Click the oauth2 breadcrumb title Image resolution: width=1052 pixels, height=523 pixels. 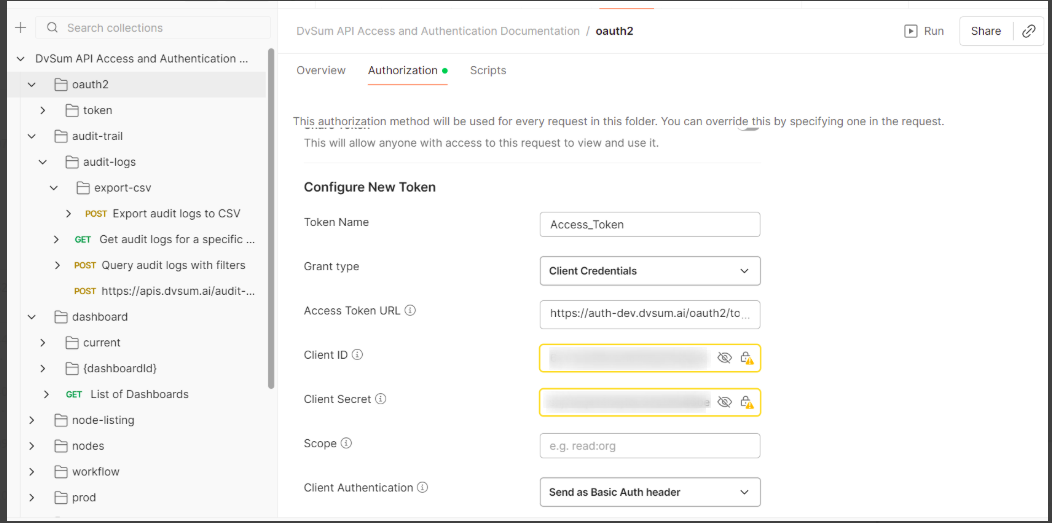pos(615,31)
